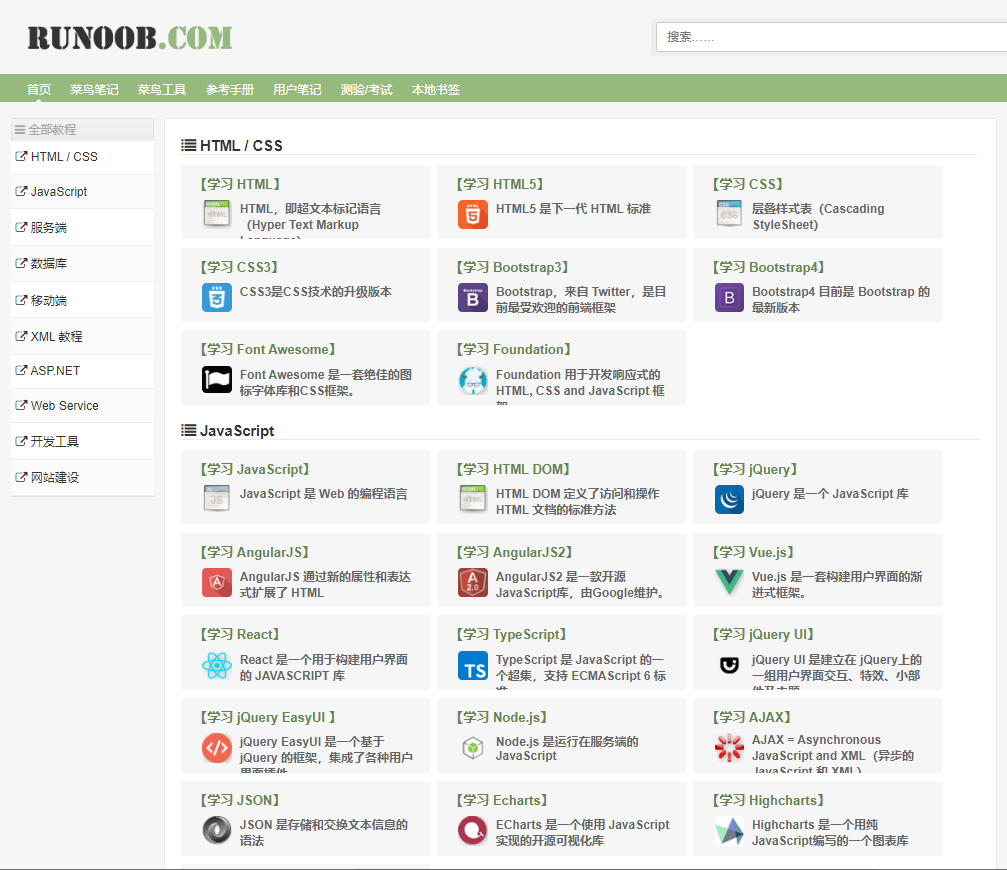The height and width of the screenshot is (870, 1007).
Task: Click the JavaScript section heading
Action: click(x=228, y=431)
